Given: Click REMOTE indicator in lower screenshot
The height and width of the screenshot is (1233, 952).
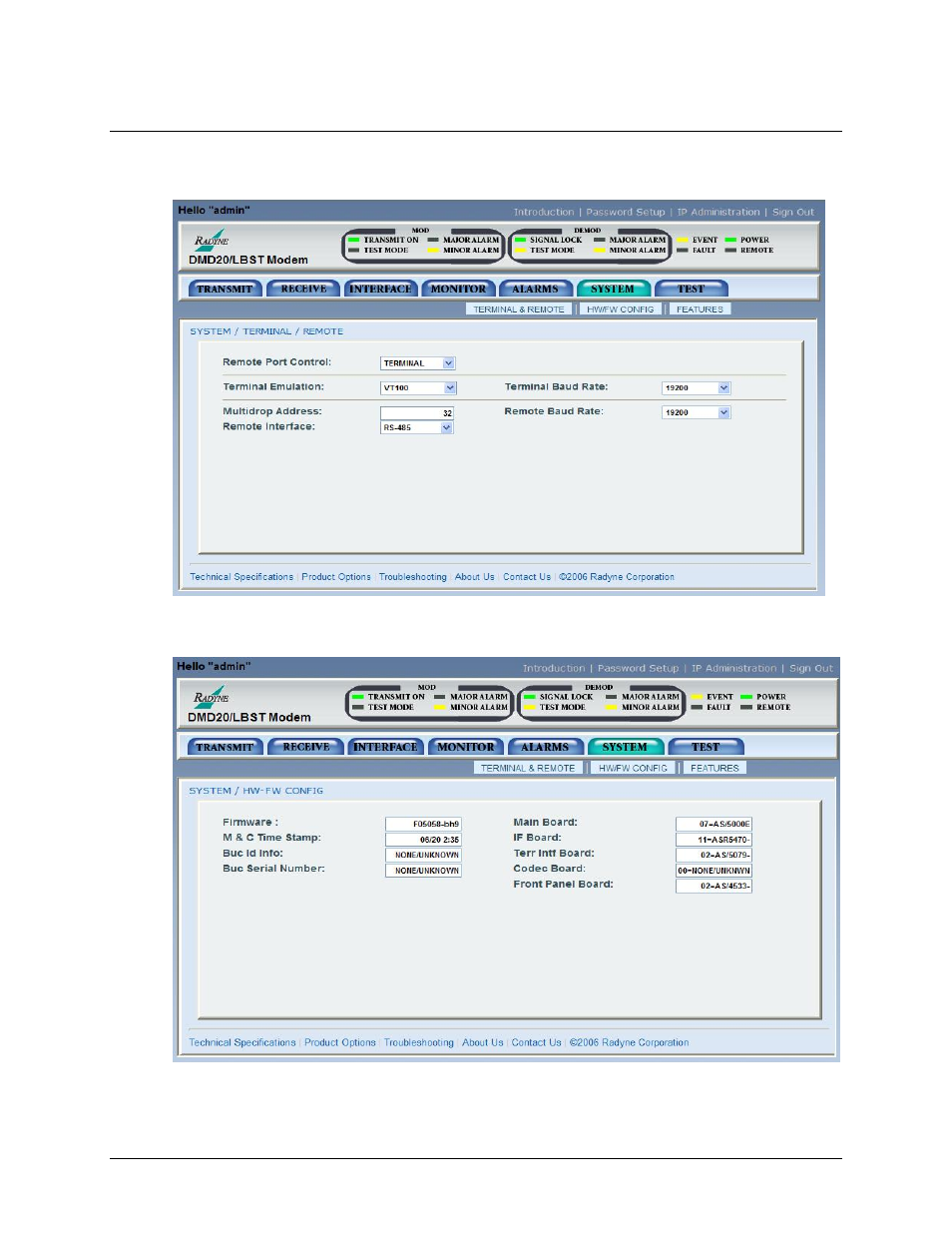Looking at the screenshot, I should click(765, 707).
